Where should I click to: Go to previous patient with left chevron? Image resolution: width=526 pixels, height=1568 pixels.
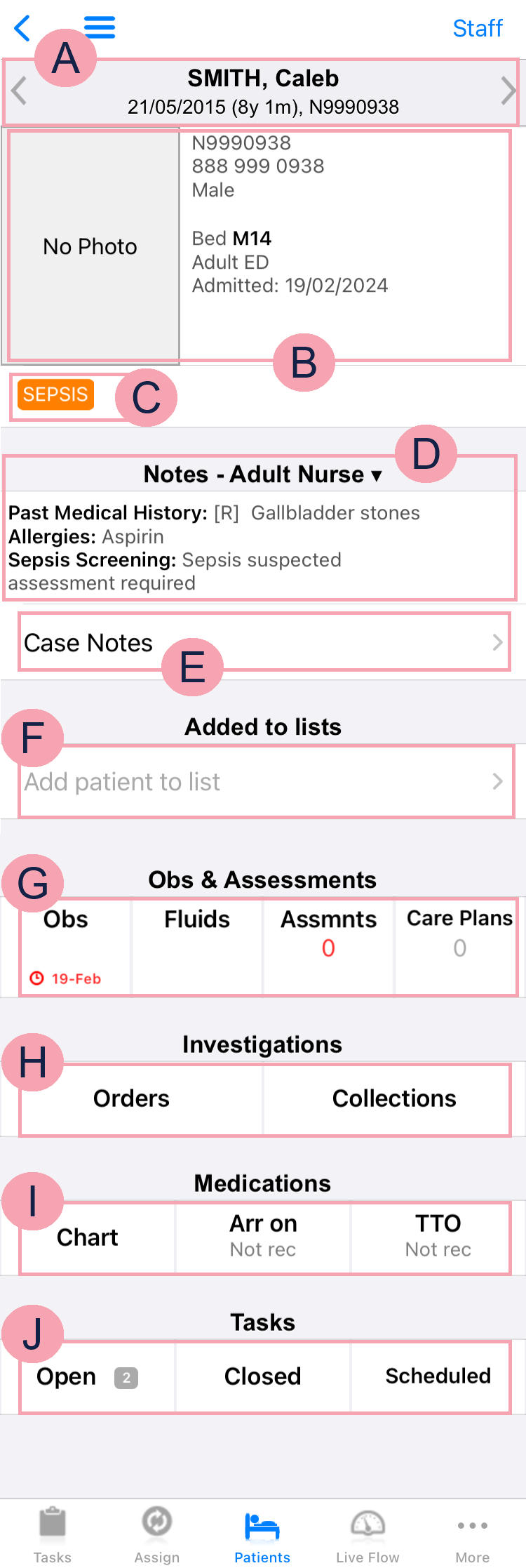(19, 91)
